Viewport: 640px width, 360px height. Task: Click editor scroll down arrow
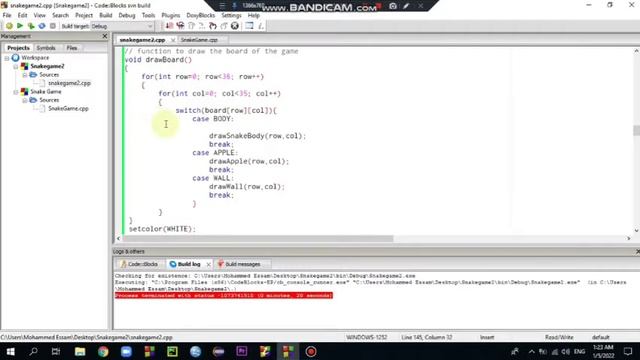636,231
